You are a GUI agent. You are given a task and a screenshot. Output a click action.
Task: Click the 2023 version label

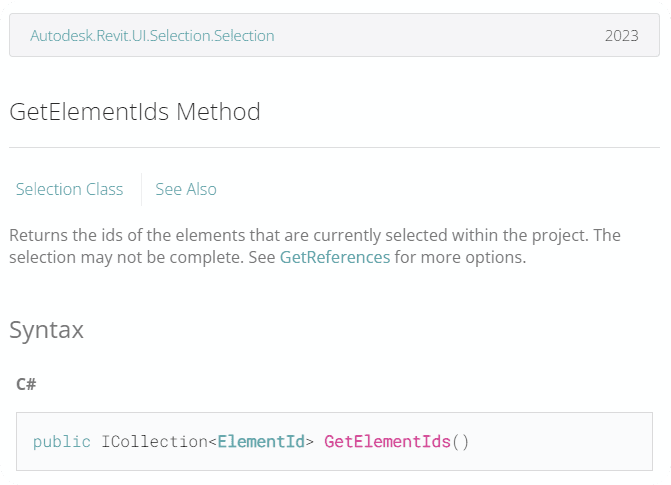[x=621, y=36]
